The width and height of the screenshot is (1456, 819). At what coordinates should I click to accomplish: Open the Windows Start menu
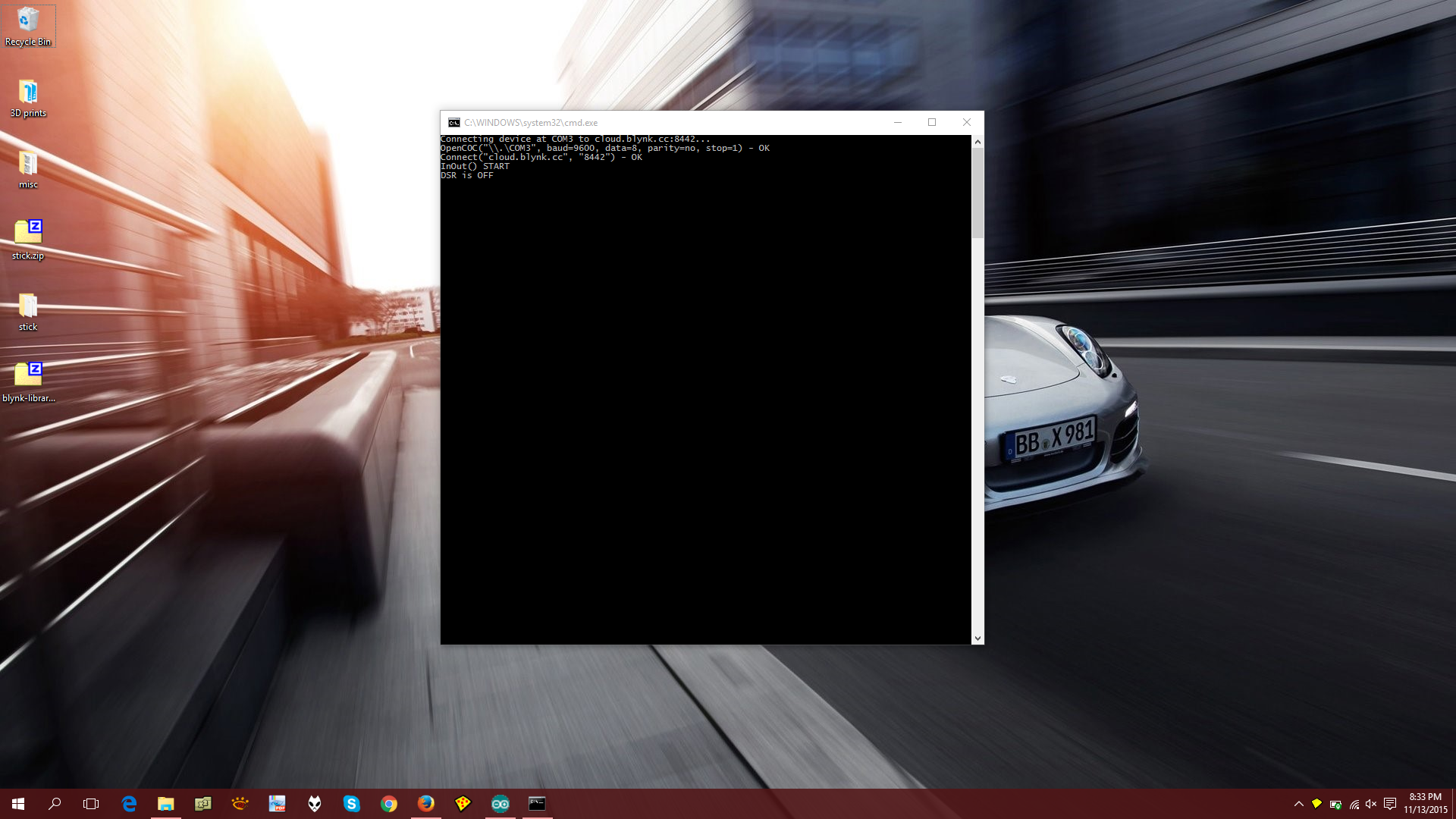tap(18, 804)
